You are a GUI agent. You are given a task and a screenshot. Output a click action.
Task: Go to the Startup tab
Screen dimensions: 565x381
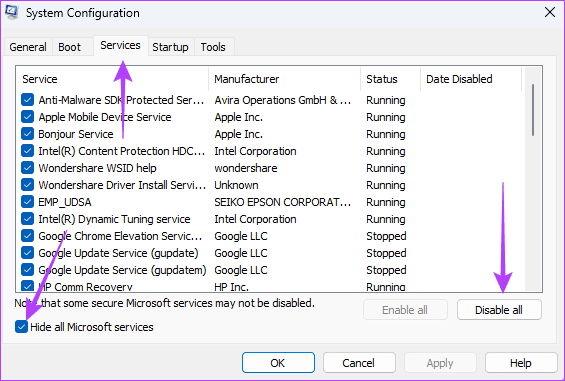point(170,47)
